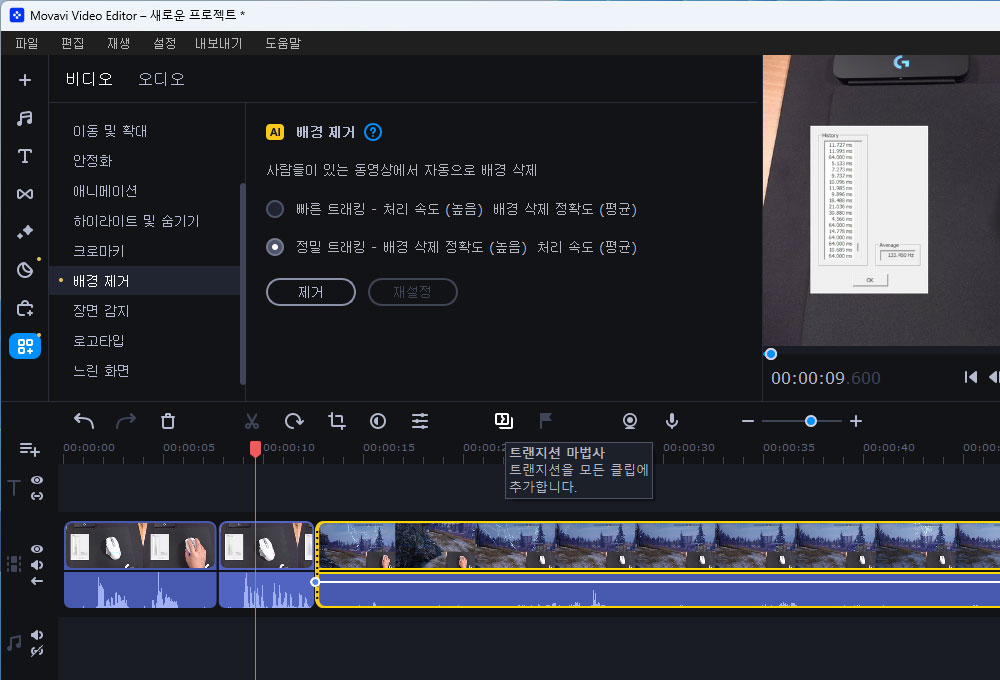Mute the audio track speaker icon
The height and width of the screenshot is (680, 1000).
[37, 635]
